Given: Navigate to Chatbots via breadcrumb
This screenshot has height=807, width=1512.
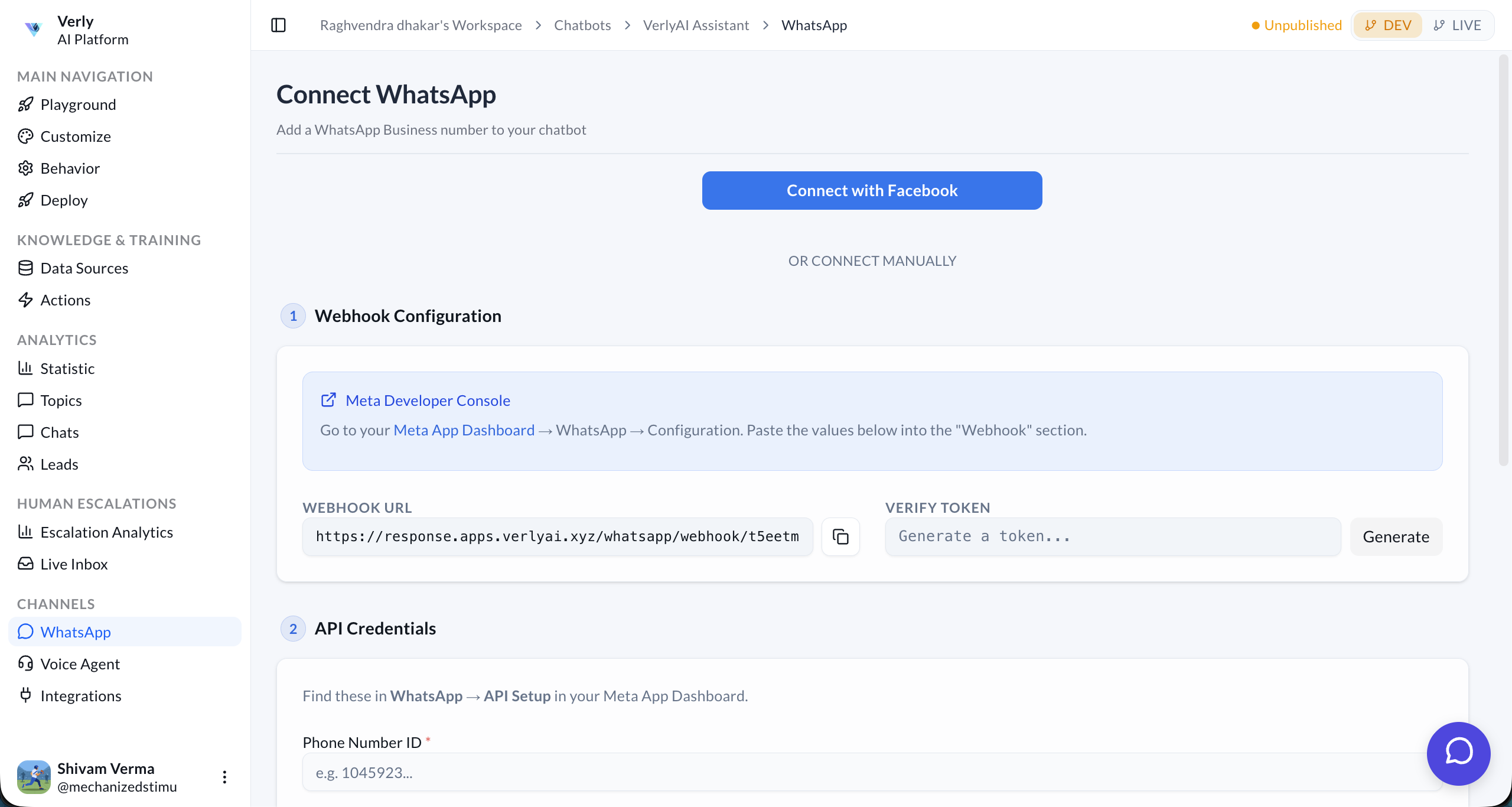Looking at the screenshot, I should click(x=582, y=25).
